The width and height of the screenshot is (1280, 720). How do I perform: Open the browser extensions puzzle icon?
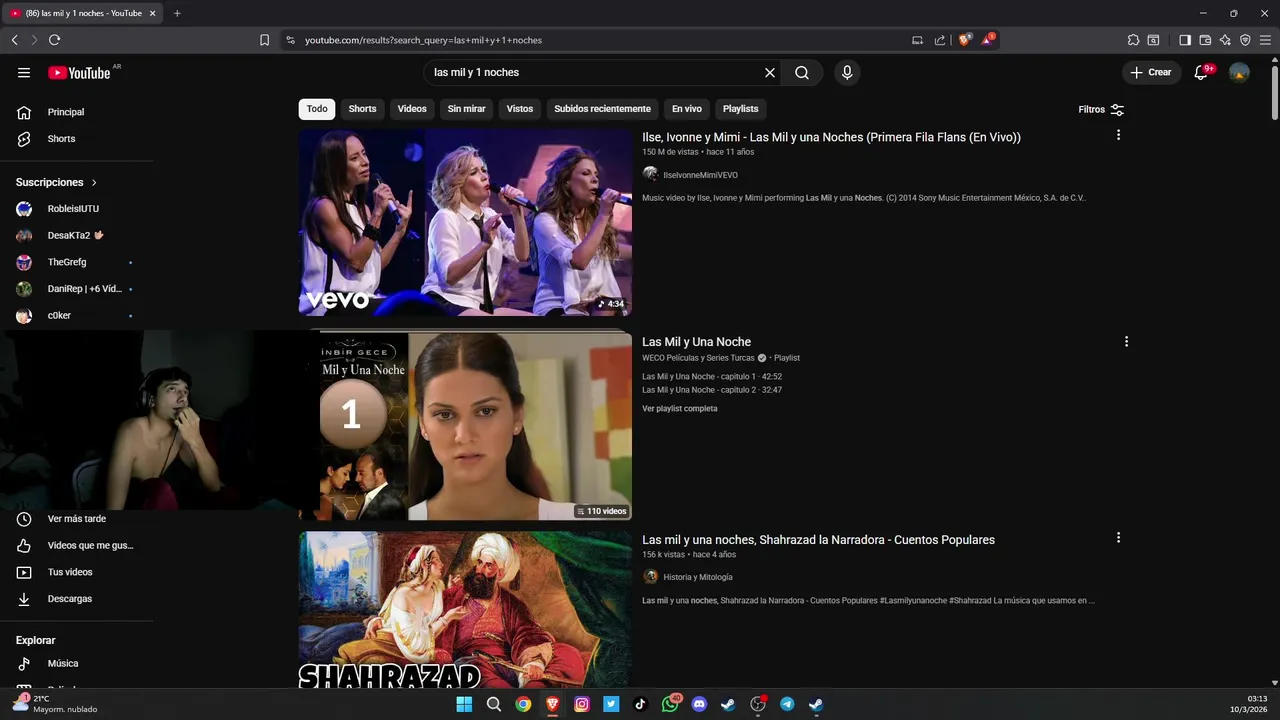[1133, 40]
